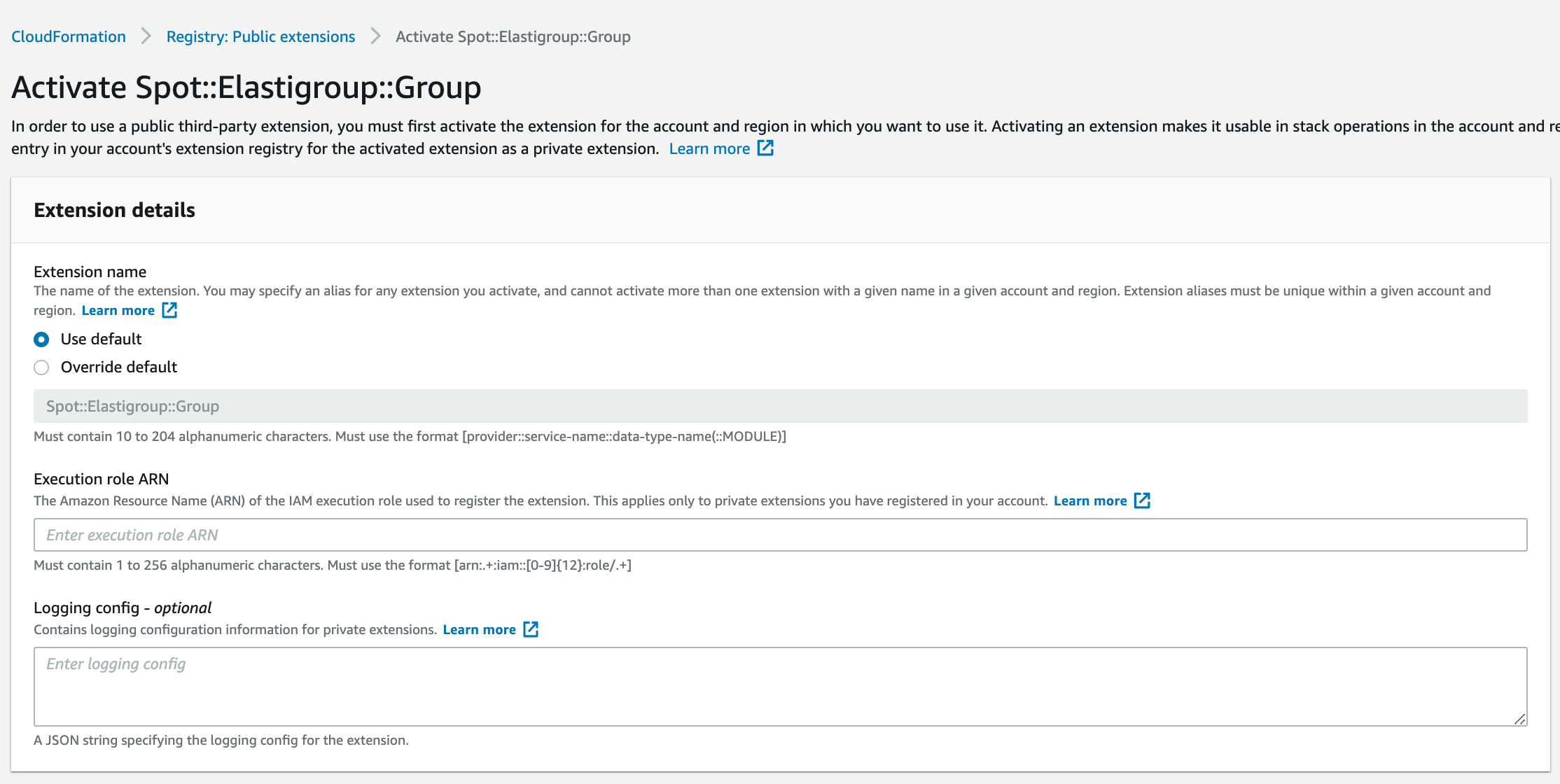Click breadcrumb chevron after Registry: Public extensions
The image size is (1560, 784).
pos(375,36)
